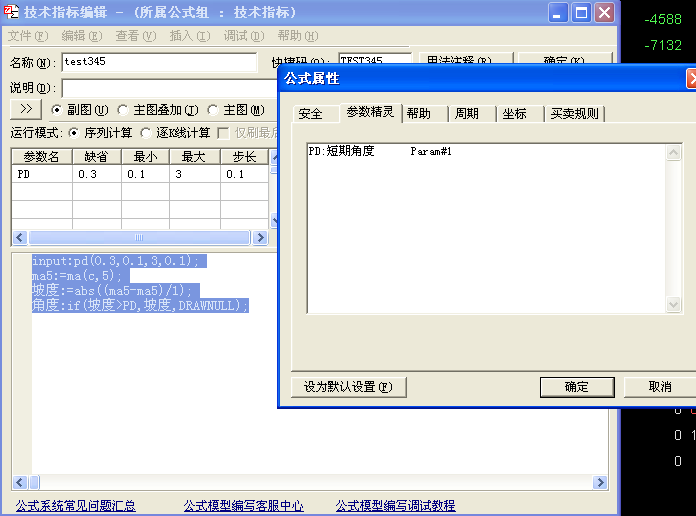696x516 pixels.
Task: Open the 插入 menu
Action: pos(189,36)
